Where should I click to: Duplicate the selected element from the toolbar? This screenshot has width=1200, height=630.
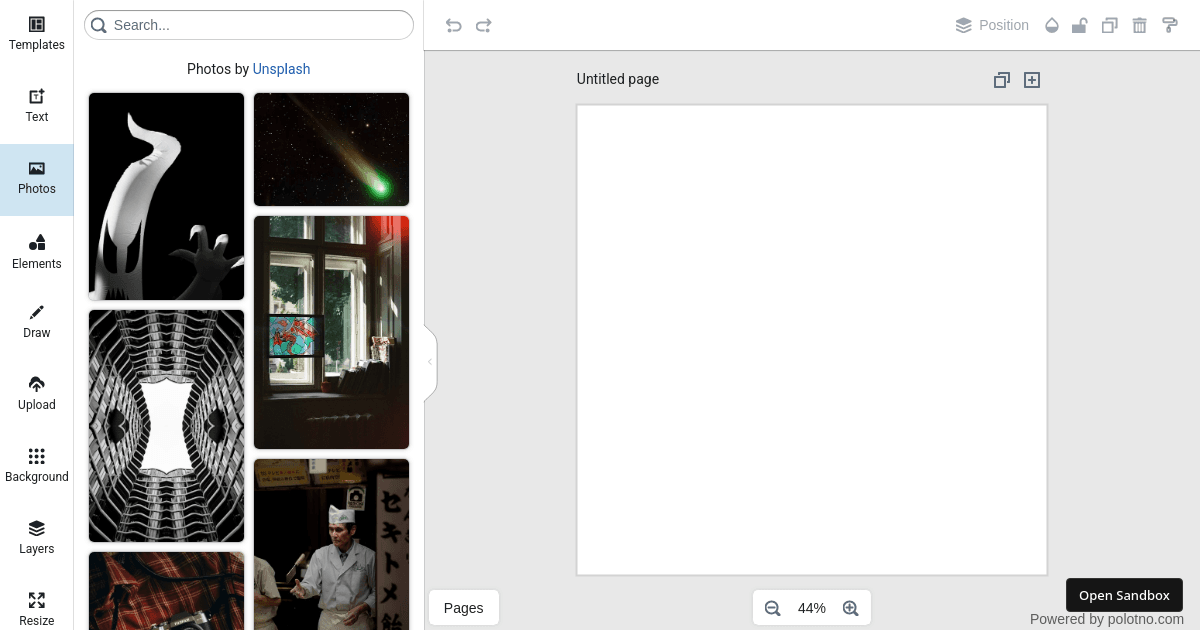pos(1109,25)
